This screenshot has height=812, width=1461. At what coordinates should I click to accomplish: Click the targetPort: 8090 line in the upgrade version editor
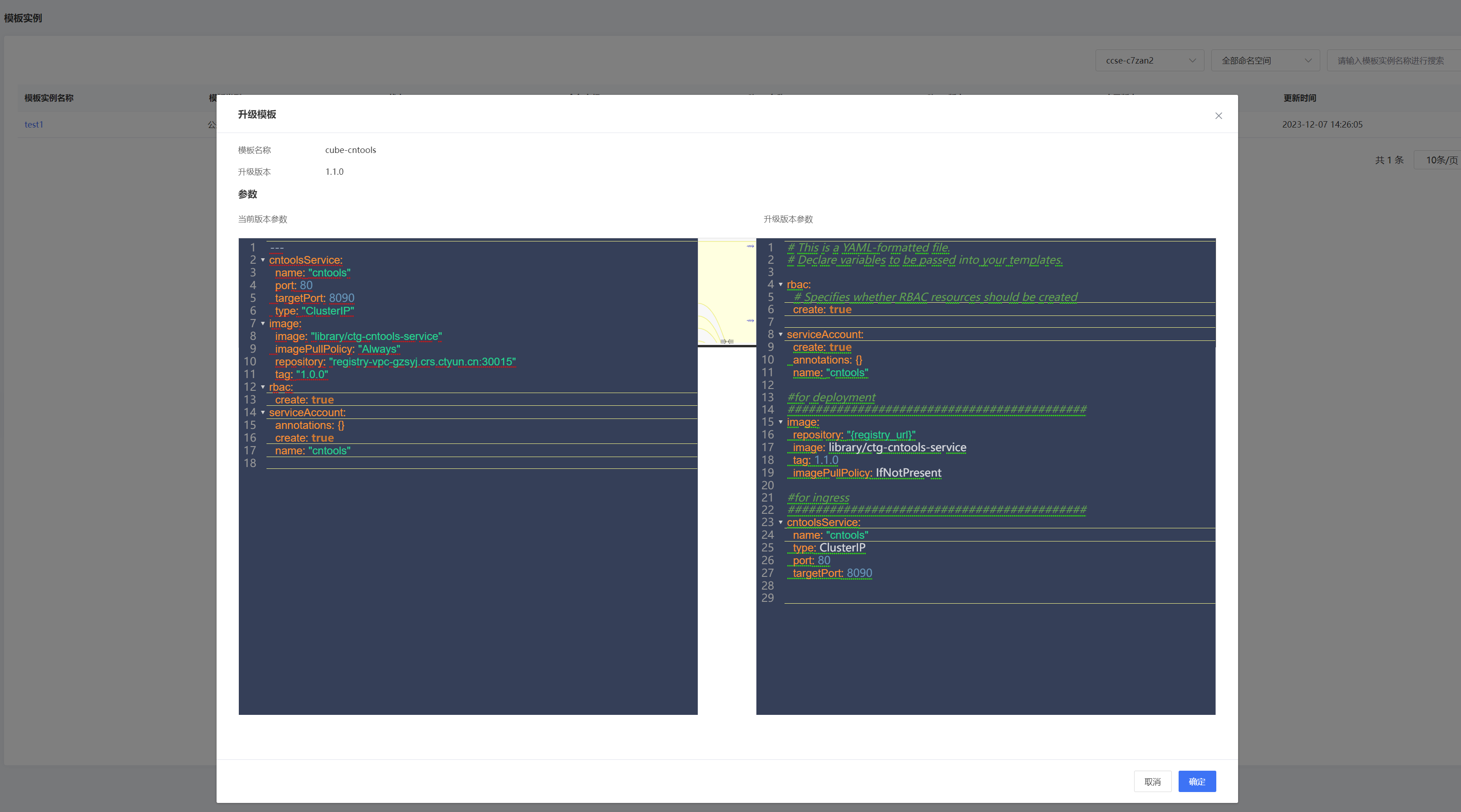point(833,573)
